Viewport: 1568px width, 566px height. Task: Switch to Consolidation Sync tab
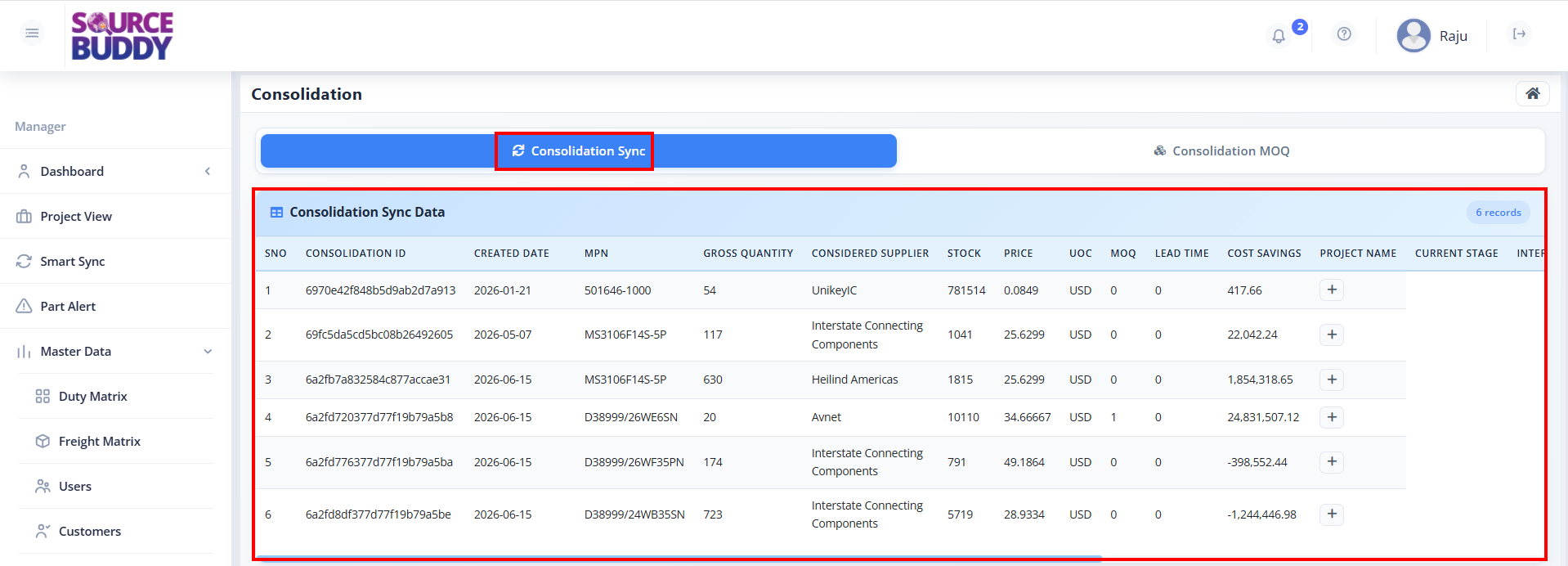tap(579, 150)
